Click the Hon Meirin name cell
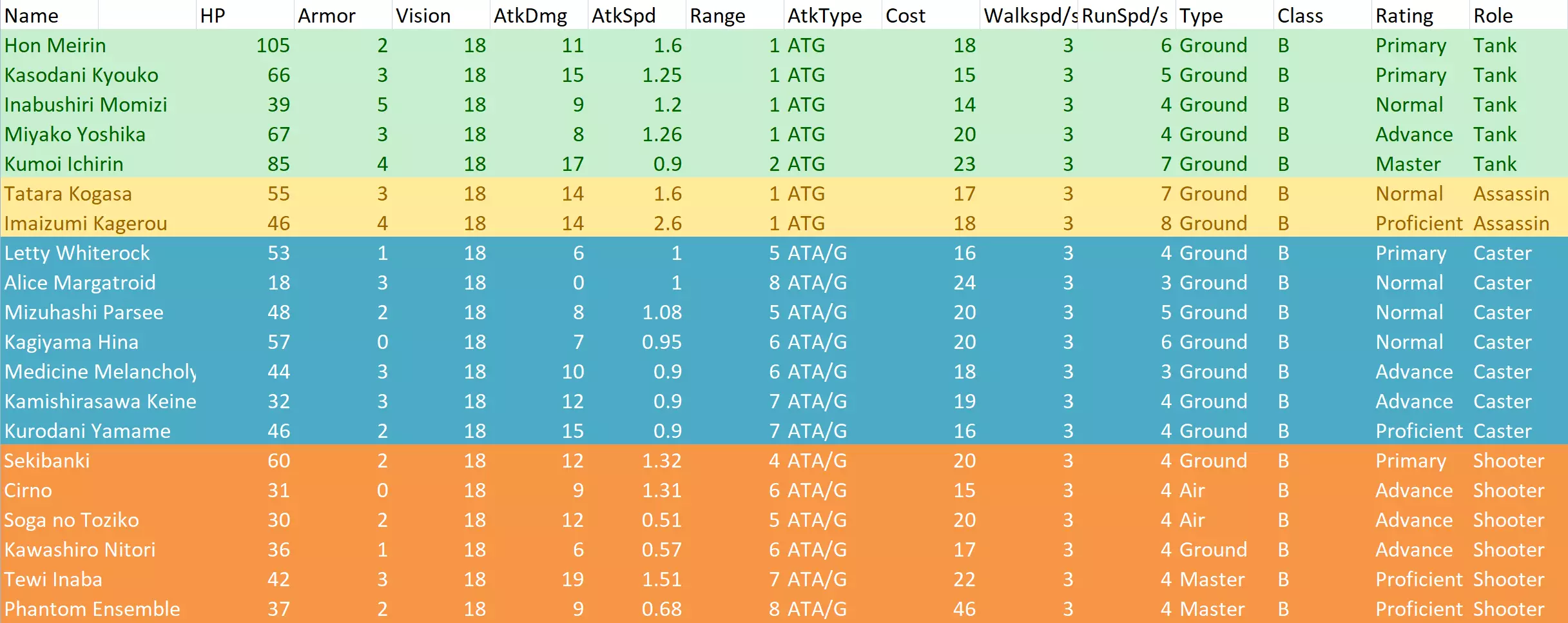This screenshot has height=623, width=1568. pos(55,45)
